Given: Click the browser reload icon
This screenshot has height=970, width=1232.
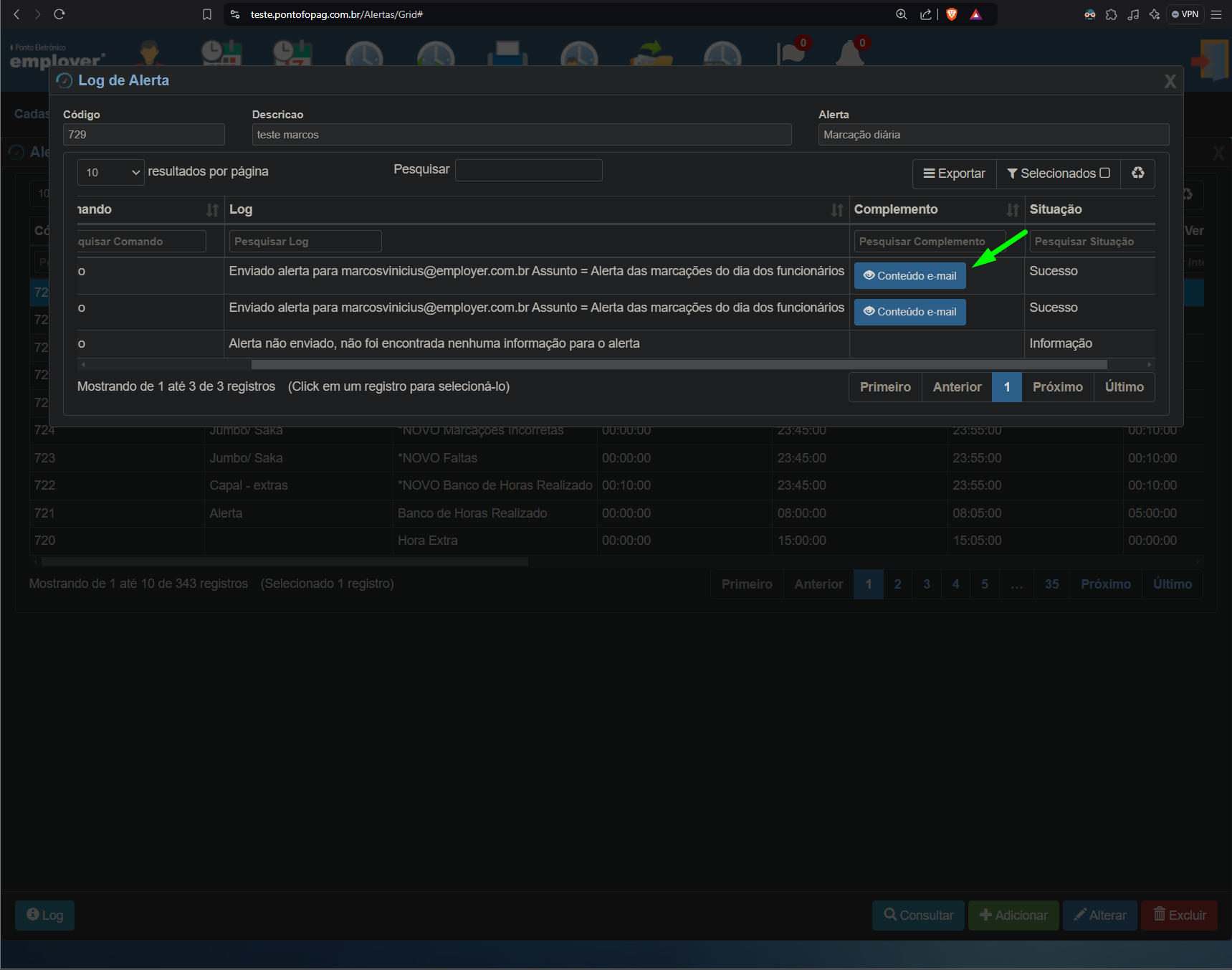Looking at the screenshot, I should coord(59,14).
